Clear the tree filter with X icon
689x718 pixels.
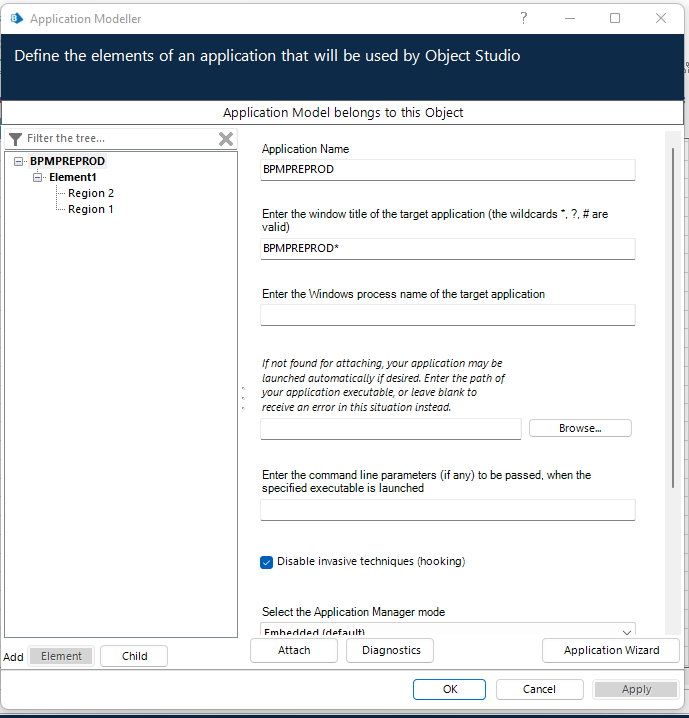(226, 139)
